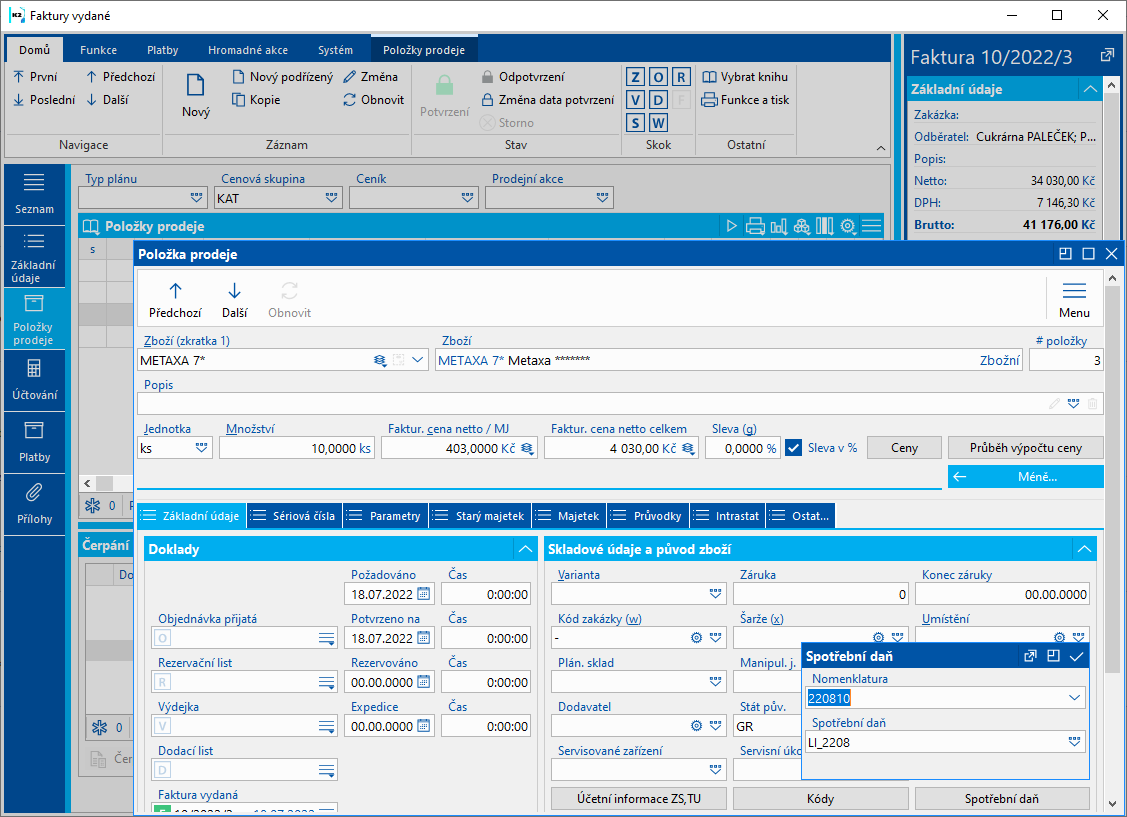Open Funkce a tisk
Image resolution: width=1127 pixels, height=817 pixels.
[745, 100]
